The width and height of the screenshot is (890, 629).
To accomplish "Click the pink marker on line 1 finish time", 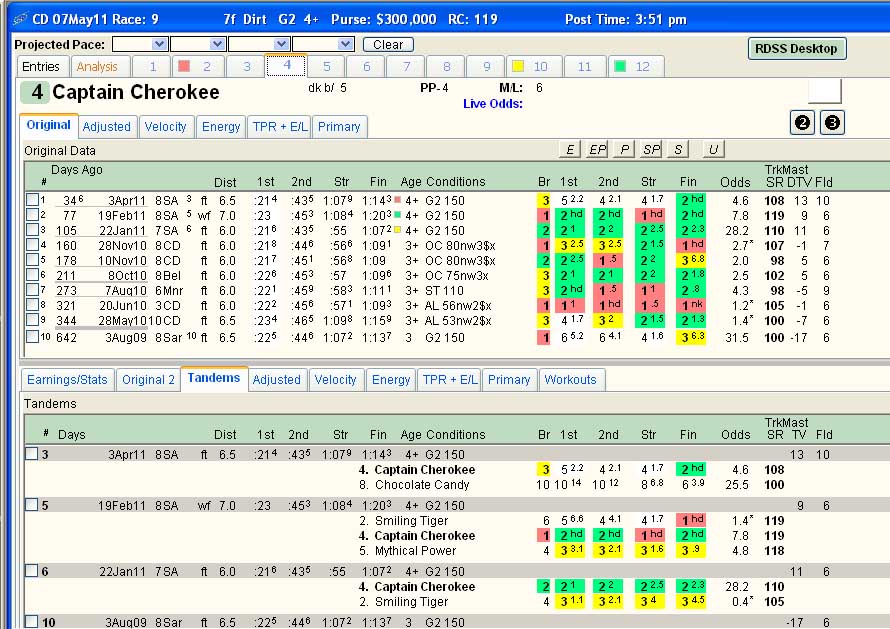I will coord(397,200).
